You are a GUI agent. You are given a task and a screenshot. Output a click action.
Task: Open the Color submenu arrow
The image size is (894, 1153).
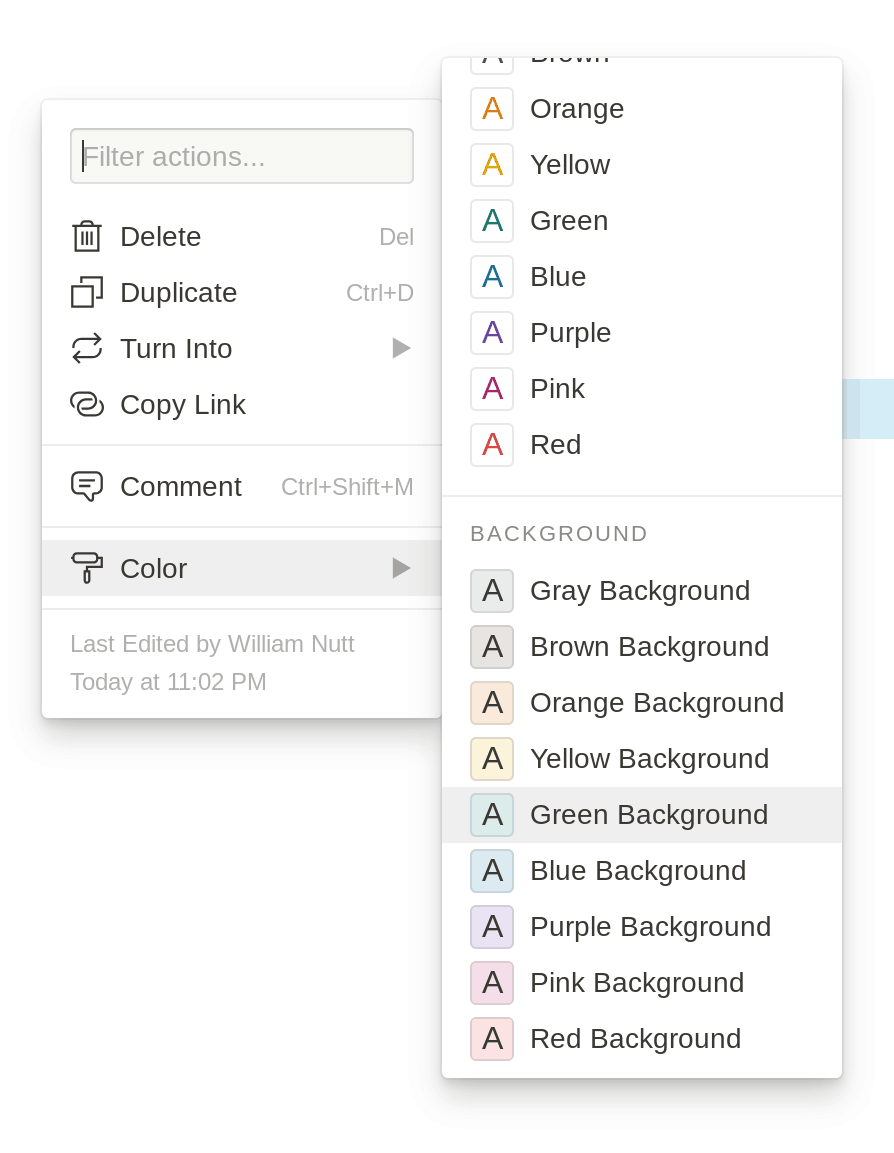coord(401,568)
